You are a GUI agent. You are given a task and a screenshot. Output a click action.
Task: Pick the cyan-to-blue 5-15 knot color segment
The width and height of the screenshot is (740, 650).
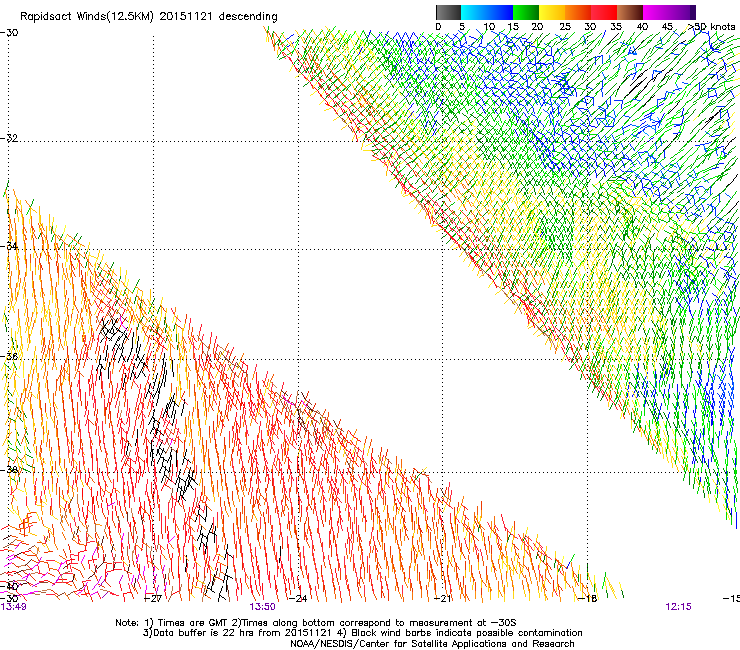[487, 12]
